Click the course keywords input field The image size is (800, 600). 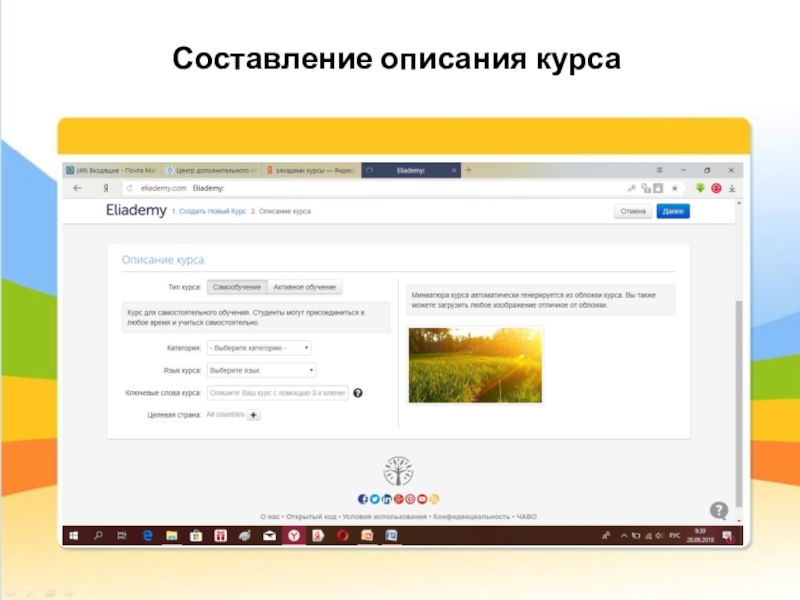click(x=277, y=393)
